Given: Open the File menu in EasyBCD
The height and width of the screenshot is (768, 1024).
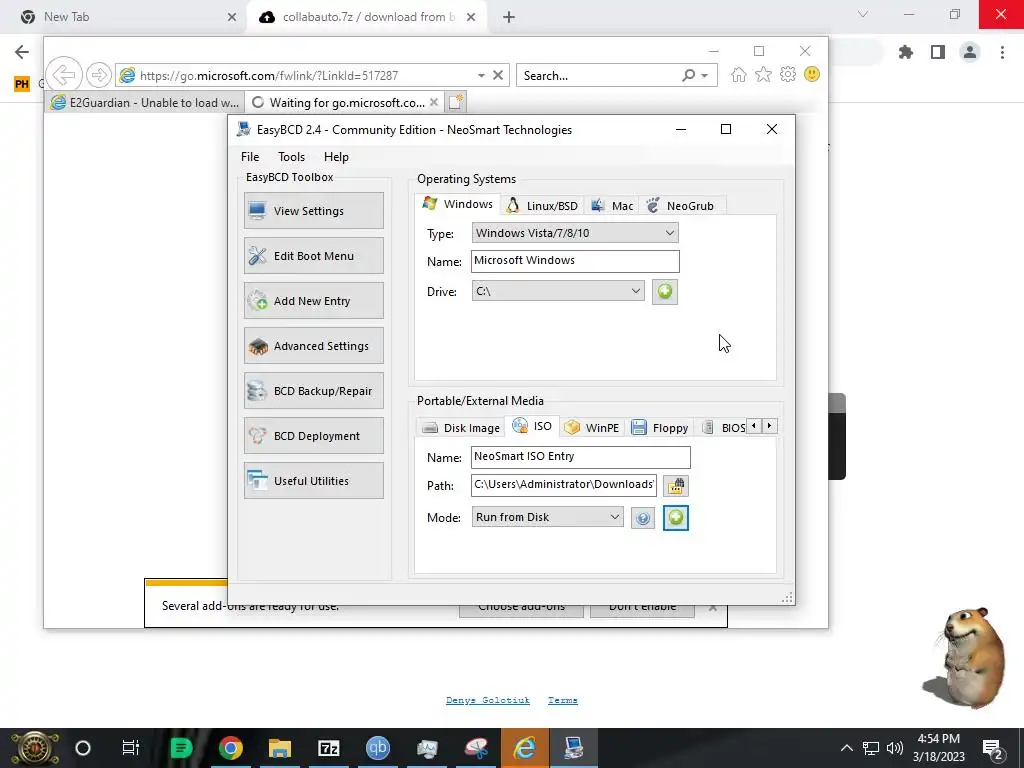Looking at the screenshot, I should click(249, 157).
